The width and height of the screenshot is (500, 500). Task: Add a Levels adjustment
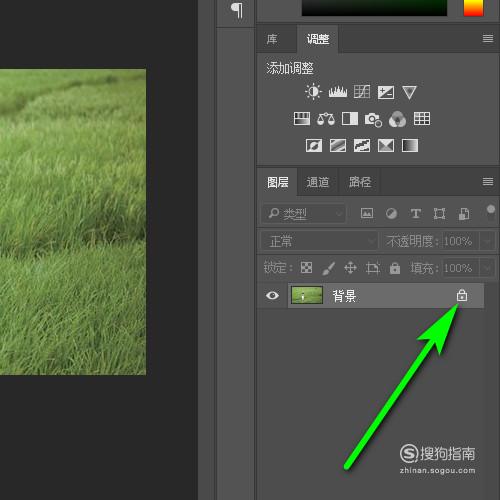(338, 92)
